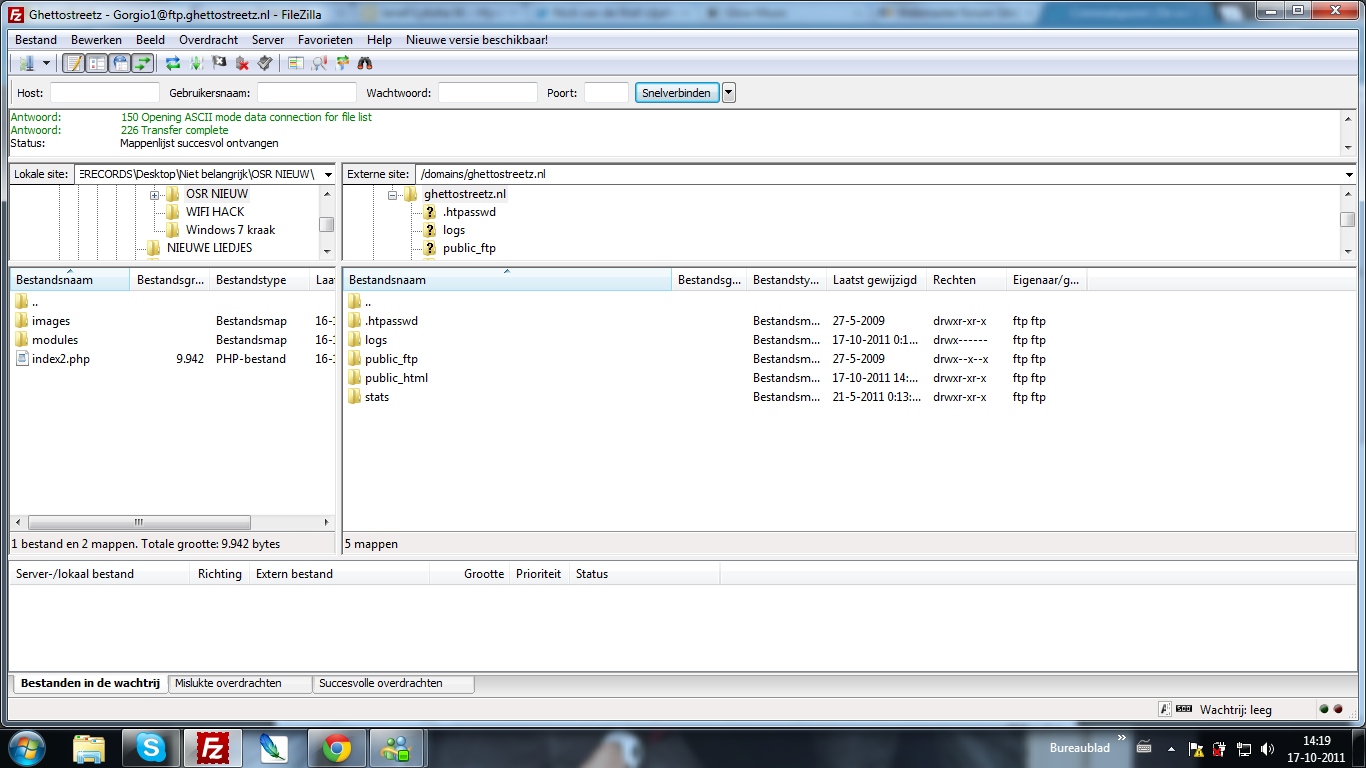1366x768 pixels.
Task: Select the local modules folder
Action: (x=55, y=340)
